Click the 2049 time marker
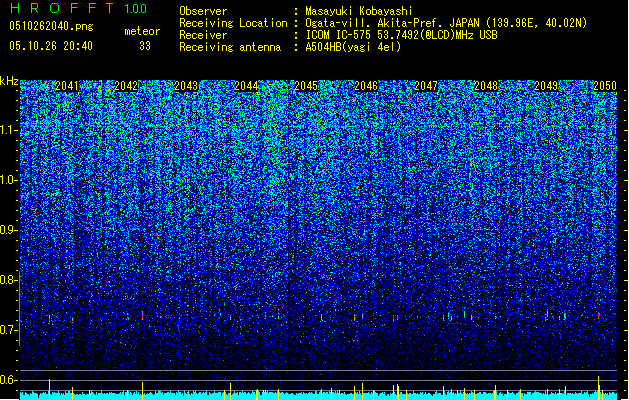The height and width of the screenshot is (400, 629). pyautogui.click(x=546, y=86)
